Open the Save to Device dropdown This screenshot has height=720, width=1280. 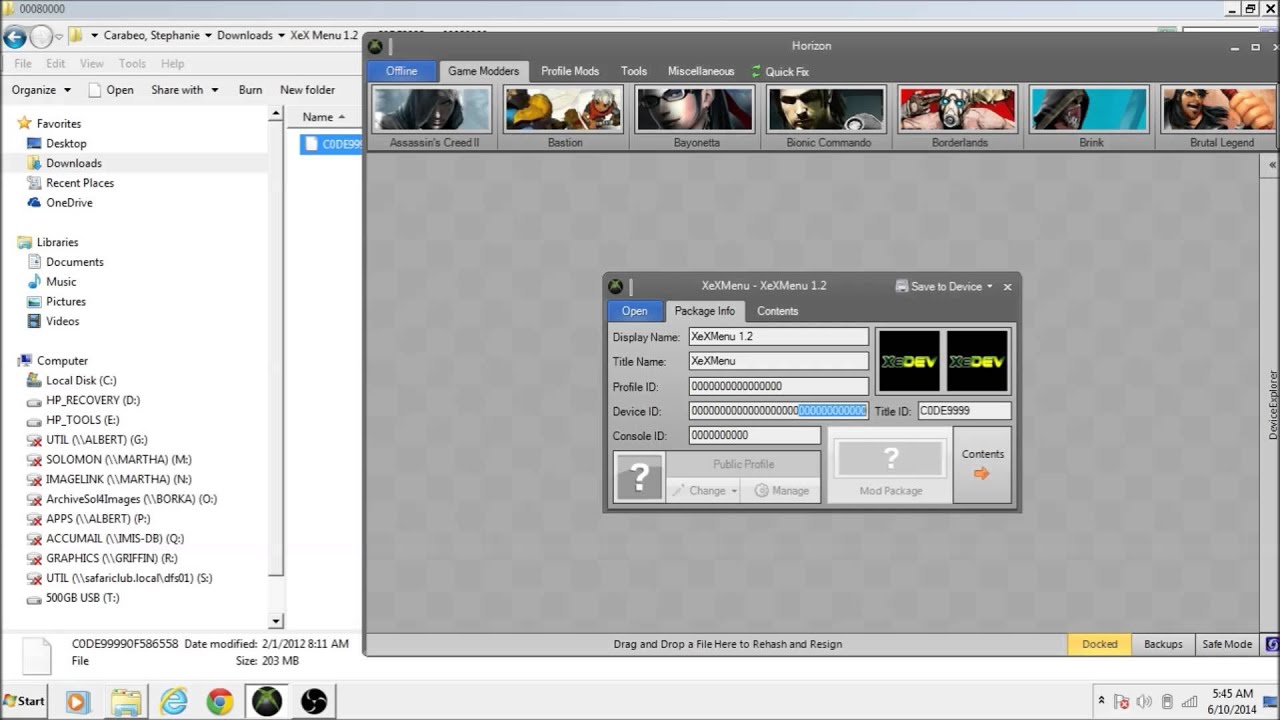click(x=944, y=286)
